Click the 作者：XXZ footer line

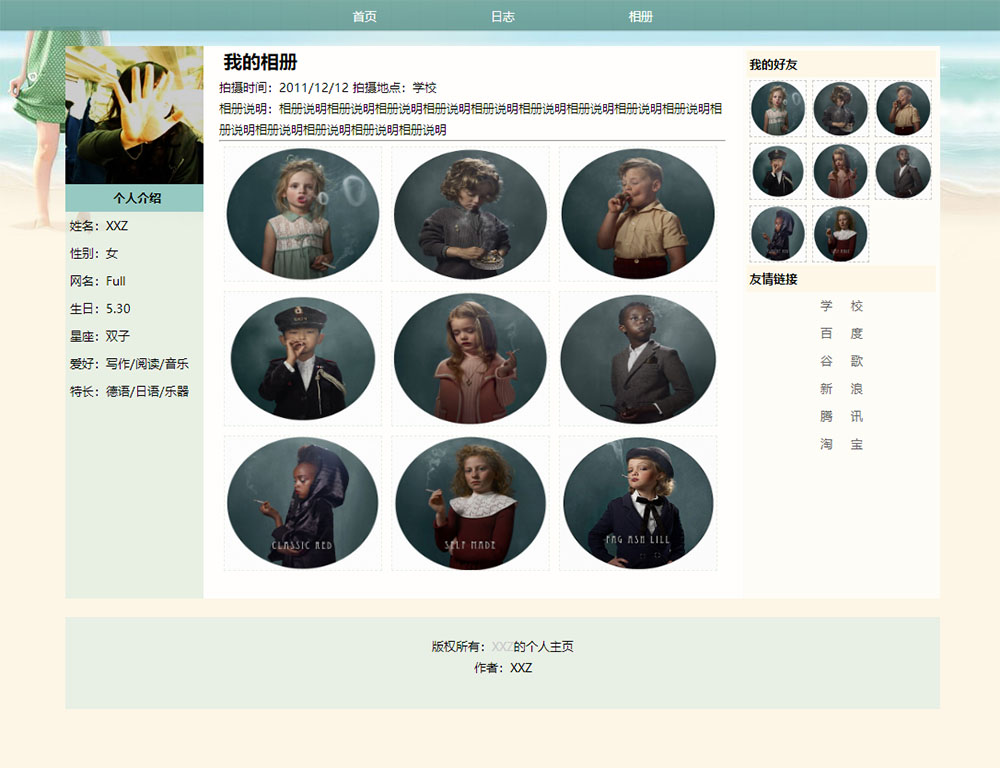[x=503, y=668]
